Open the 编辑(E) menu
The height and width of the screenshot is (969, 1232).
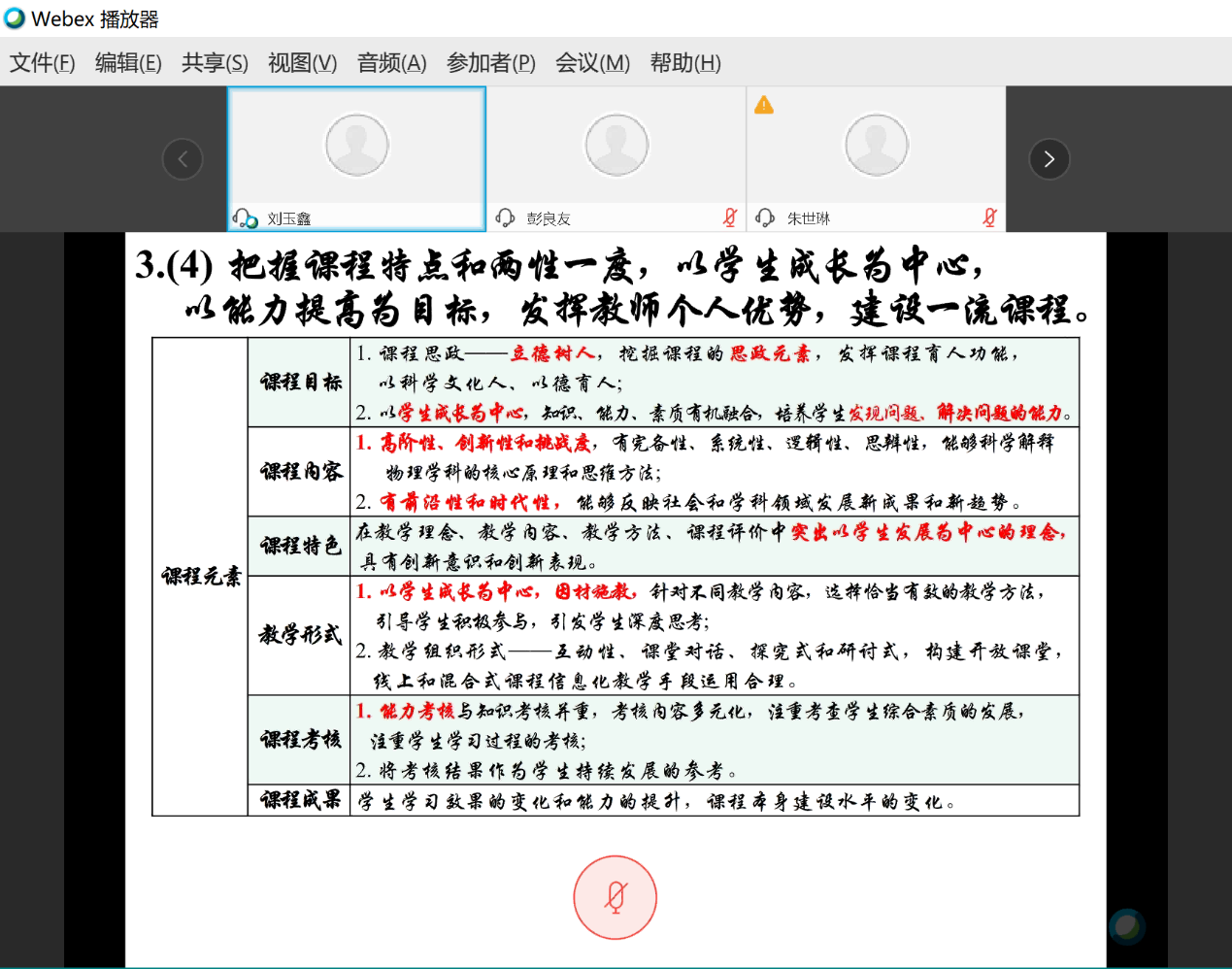(x=128, y=63)
